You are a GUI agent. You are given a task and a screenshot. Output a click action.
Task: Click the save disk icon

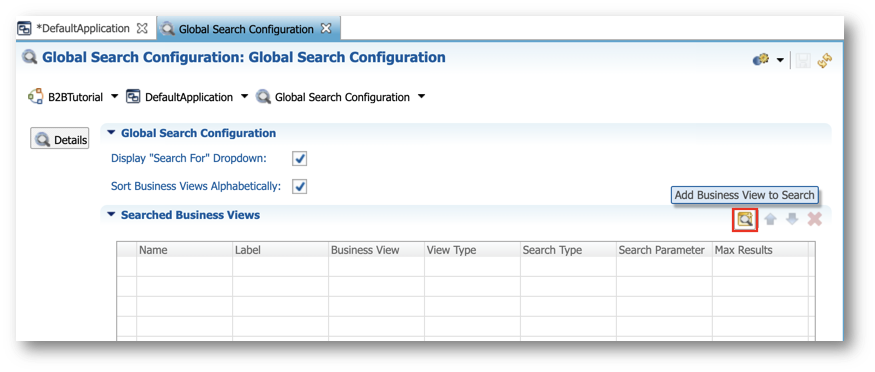click(804, 60)
